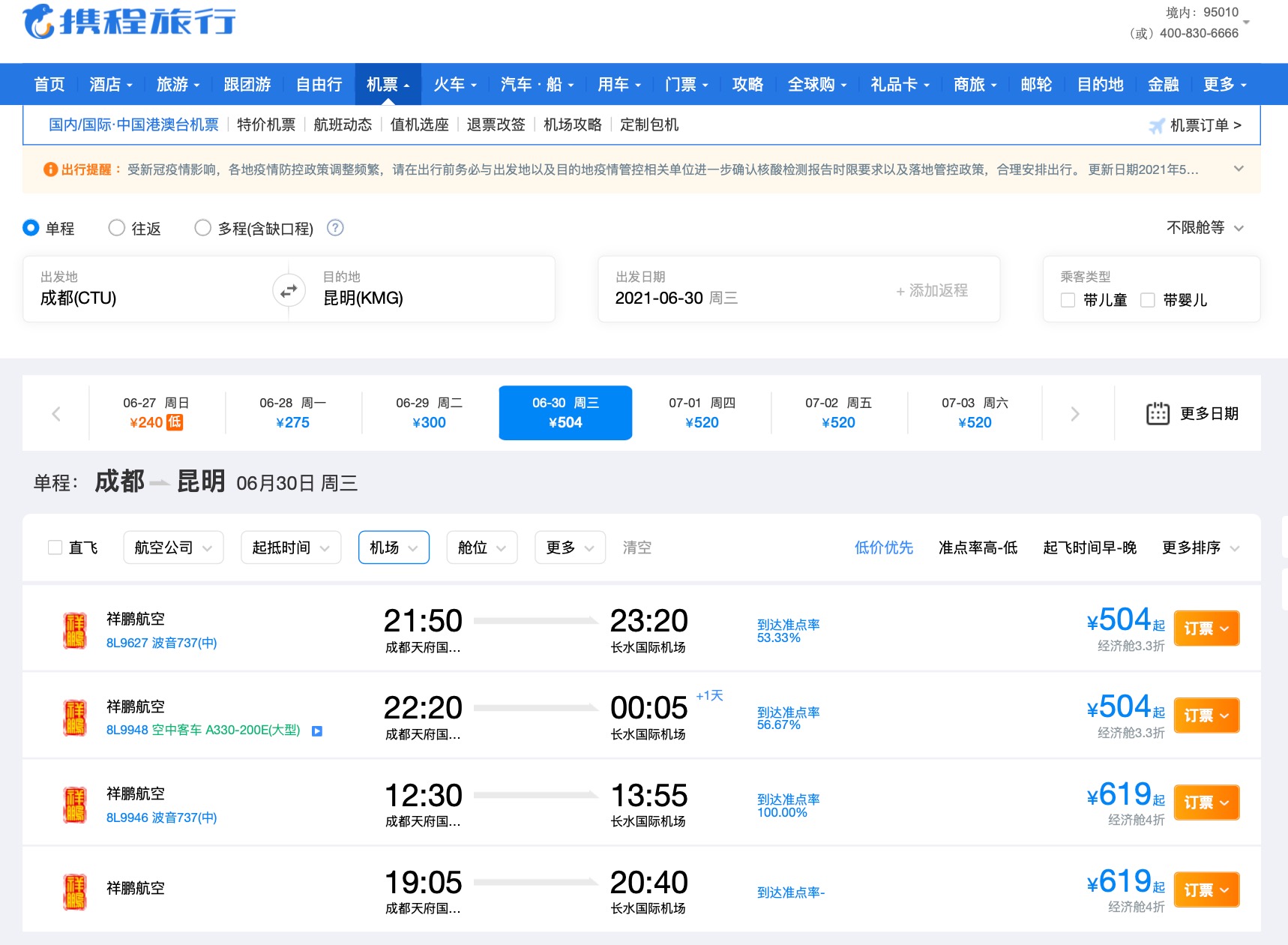Select the 多程 multi-trip radio button
The width and height of the screenshot is (1288, 945).
coord(202,227)
